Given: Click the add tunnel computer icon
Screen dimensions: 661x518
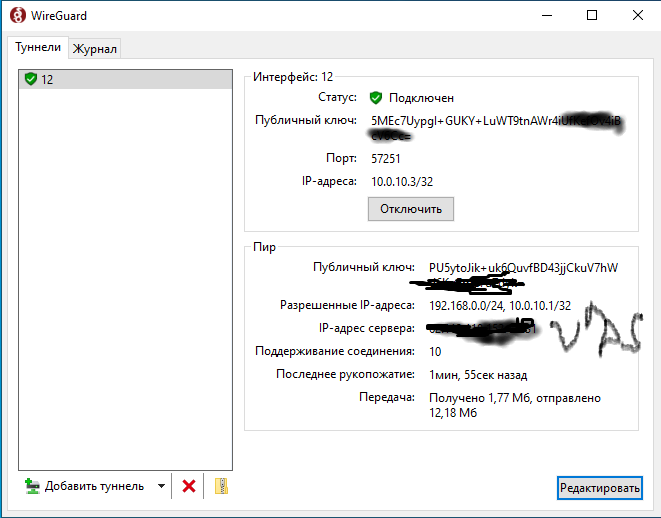Looking at the screenshot, I should [x=32, y=486].
